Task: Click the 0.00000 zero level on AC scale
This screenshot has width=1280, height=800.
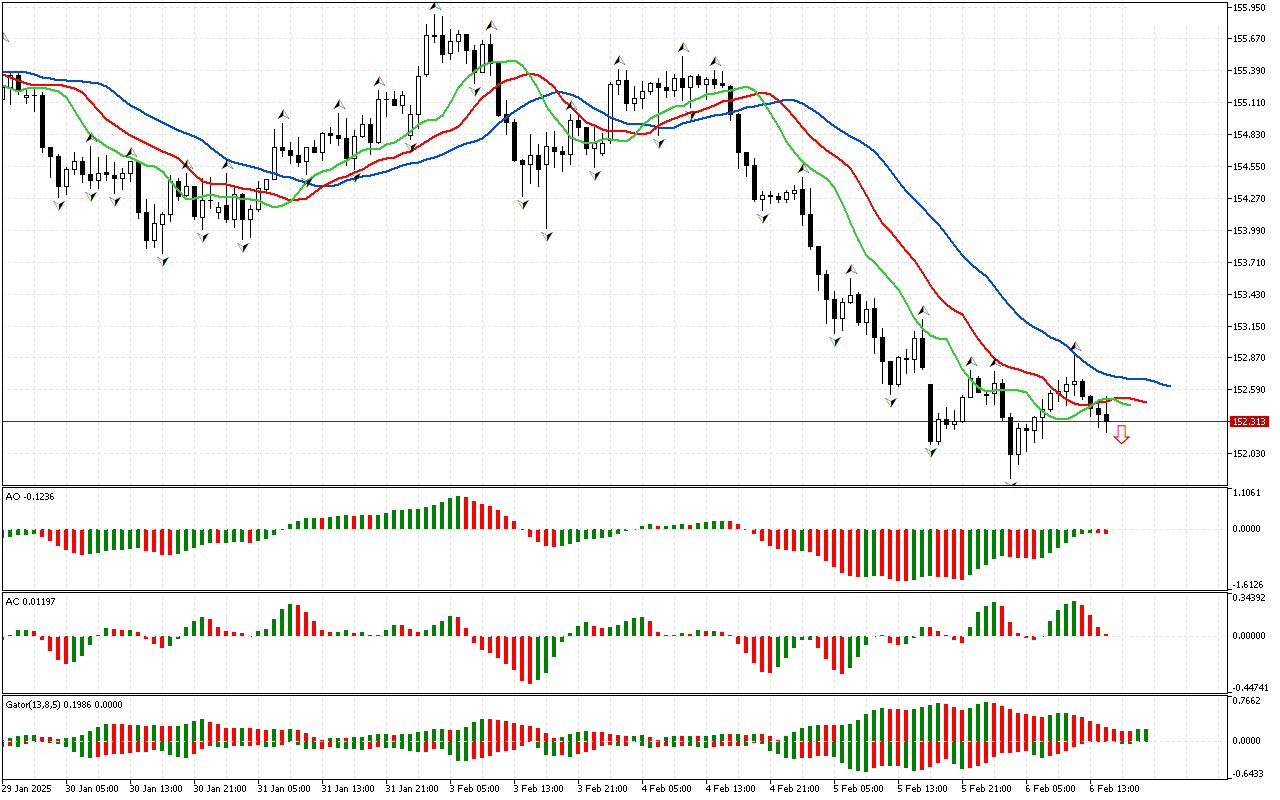Action: tap(1249, 636)
